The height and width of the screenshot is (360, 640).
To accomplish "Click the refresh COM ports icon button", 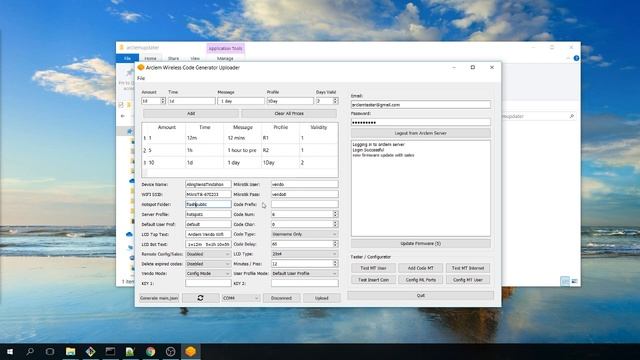I will coord(200,298).
